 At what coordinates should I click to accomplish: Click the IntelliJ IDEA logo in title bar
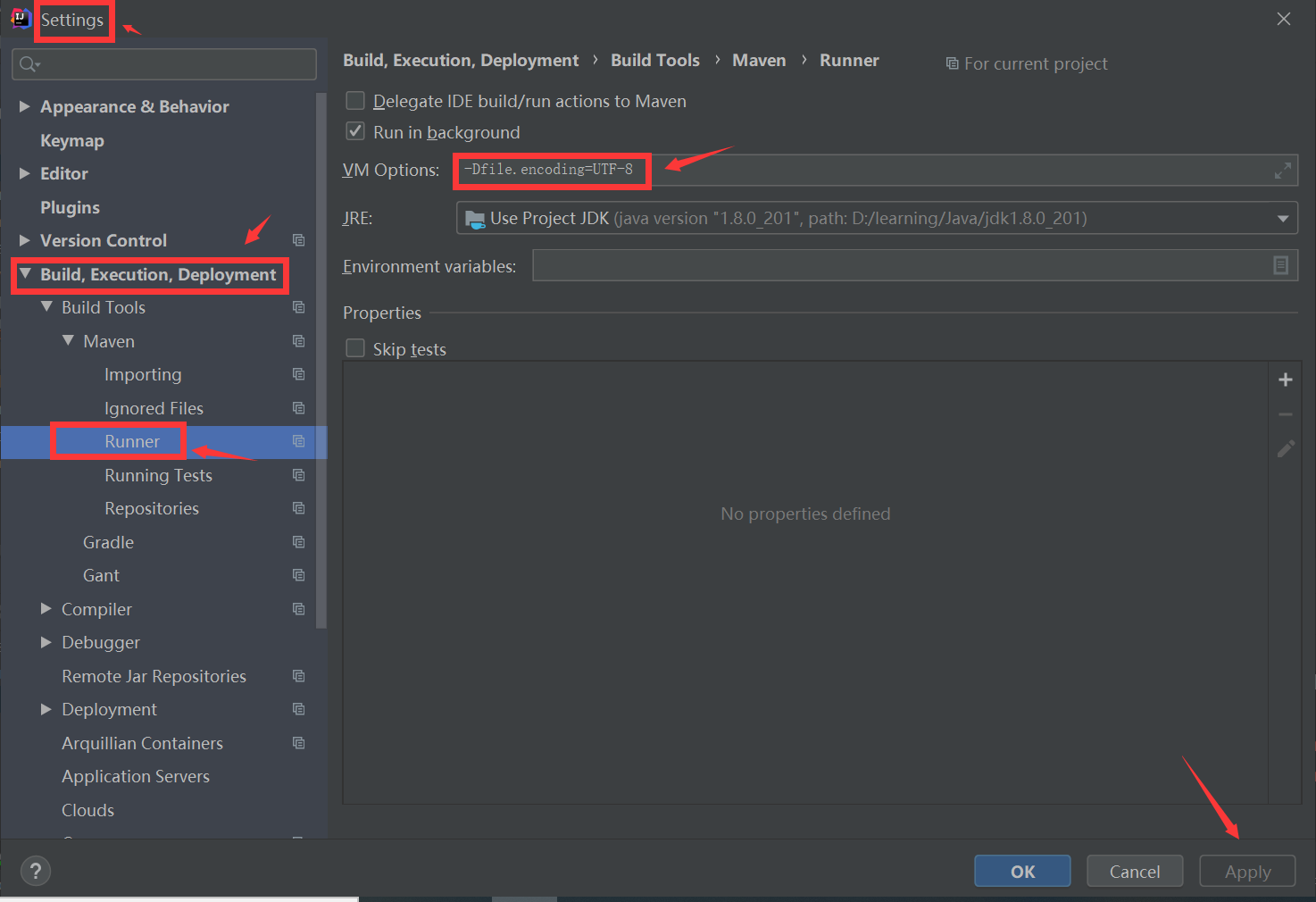point(20,19)
